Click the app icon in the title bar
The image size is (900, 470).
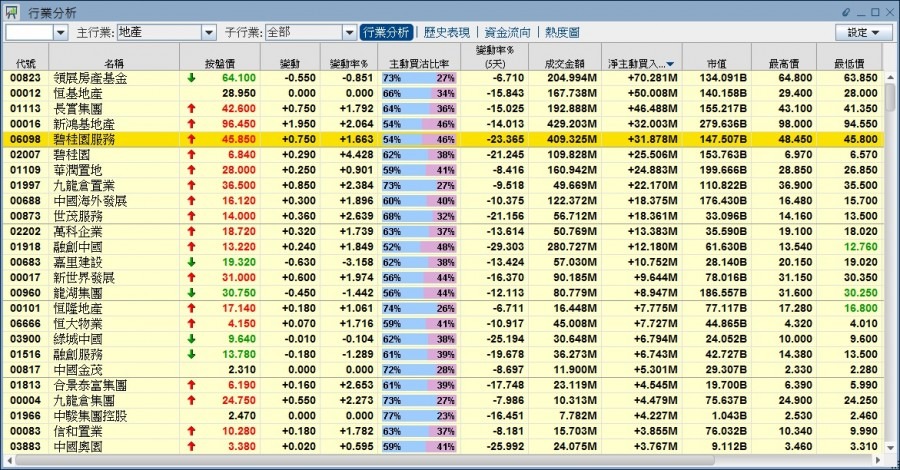[x=11, y=12]
